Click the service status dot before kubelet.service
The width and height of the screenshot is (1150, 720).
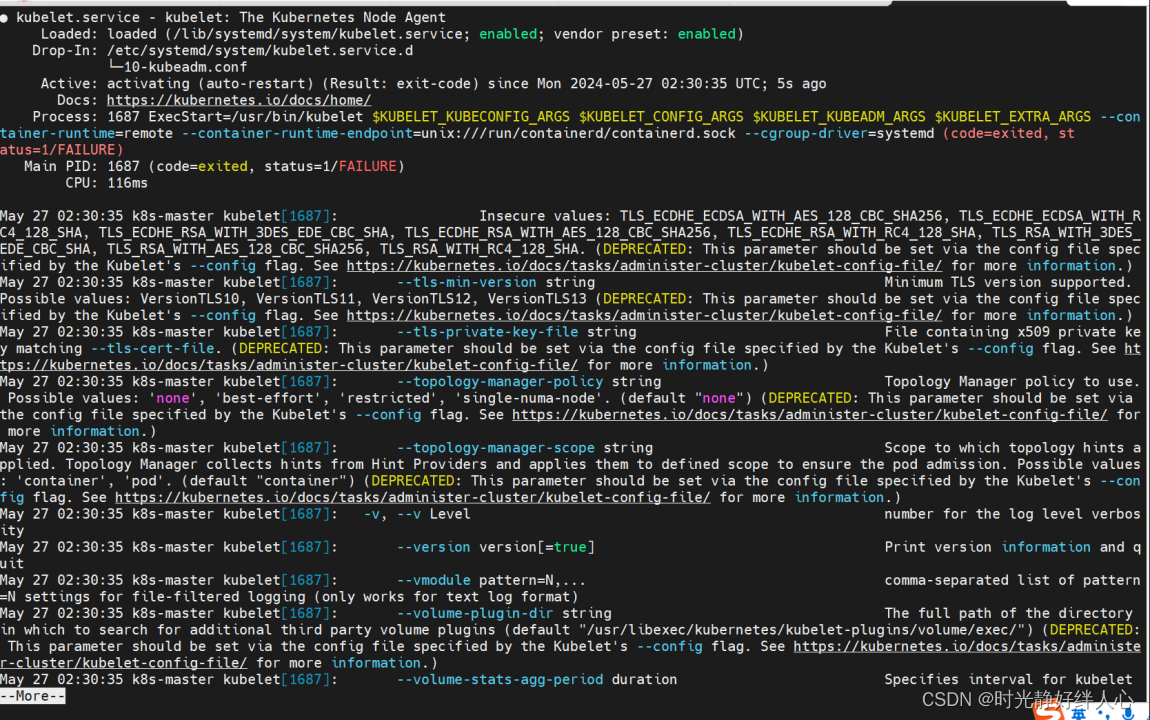click(x=5, y=17)
